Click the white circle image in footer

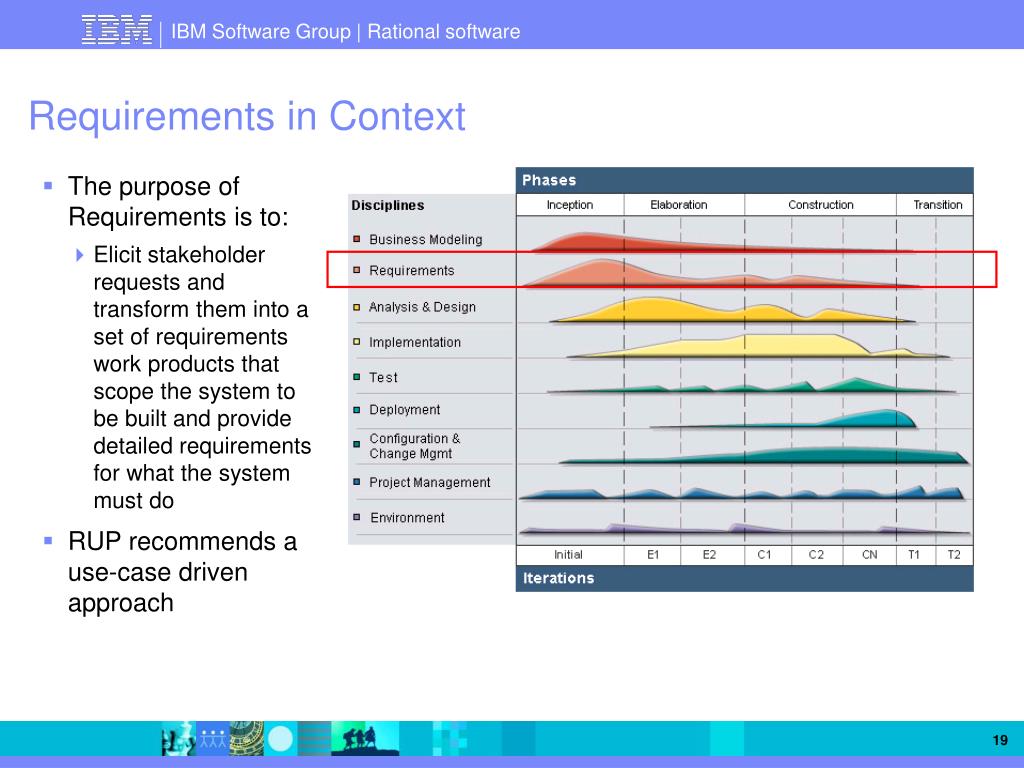pos(281,739)
